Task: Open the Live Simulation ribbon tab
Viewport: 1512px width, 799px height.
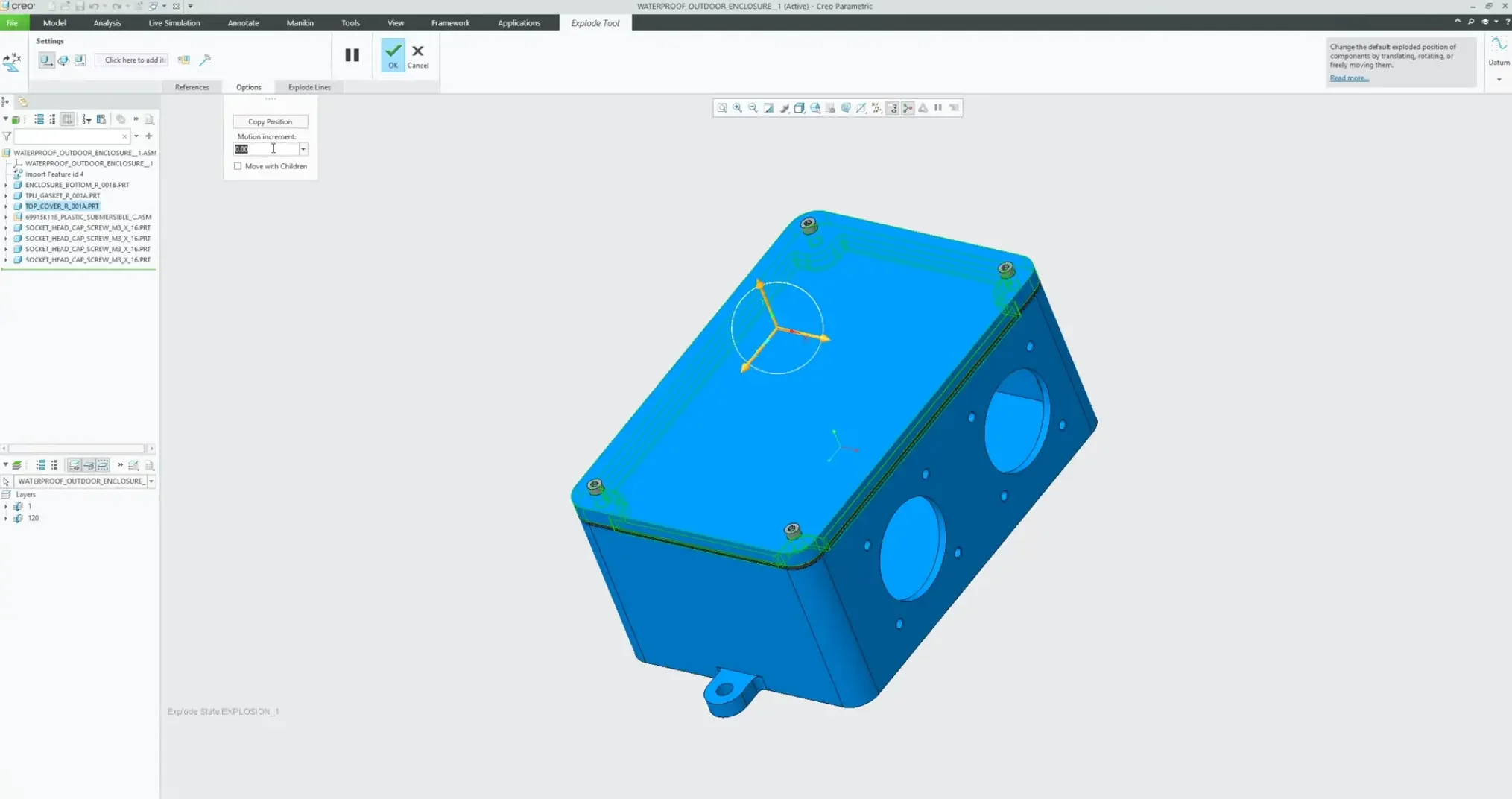Action: point(174,23)
